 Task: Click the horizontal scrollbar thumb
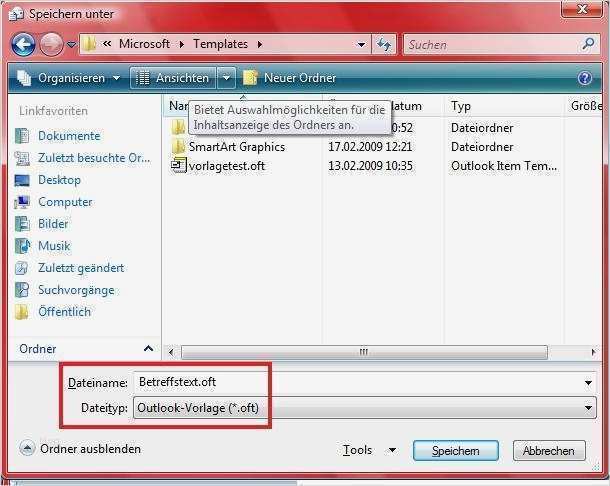click(x=364, y=352)
